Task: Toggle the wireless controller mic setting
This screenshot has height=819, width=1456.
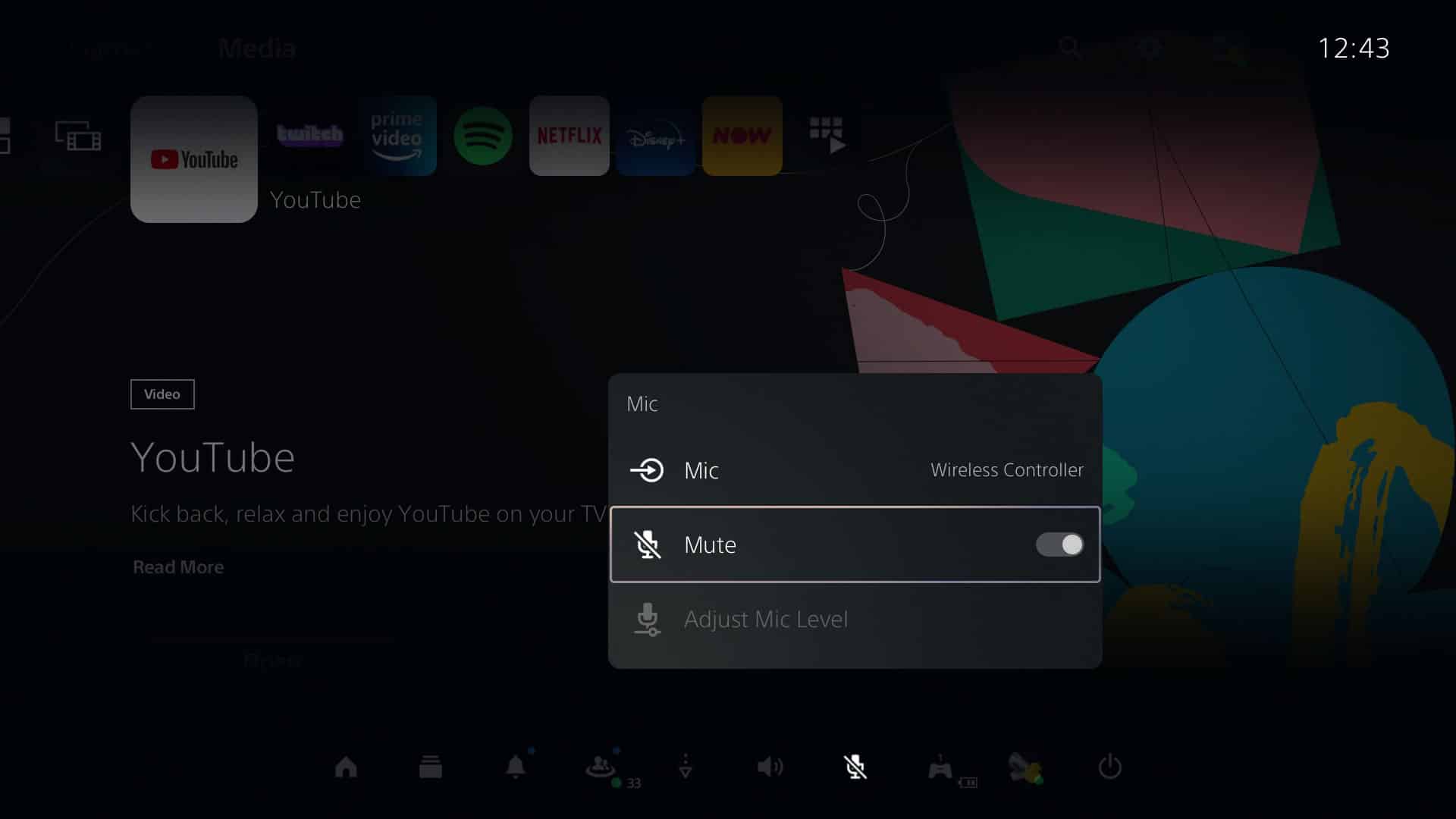Action: coord(1058,544)
